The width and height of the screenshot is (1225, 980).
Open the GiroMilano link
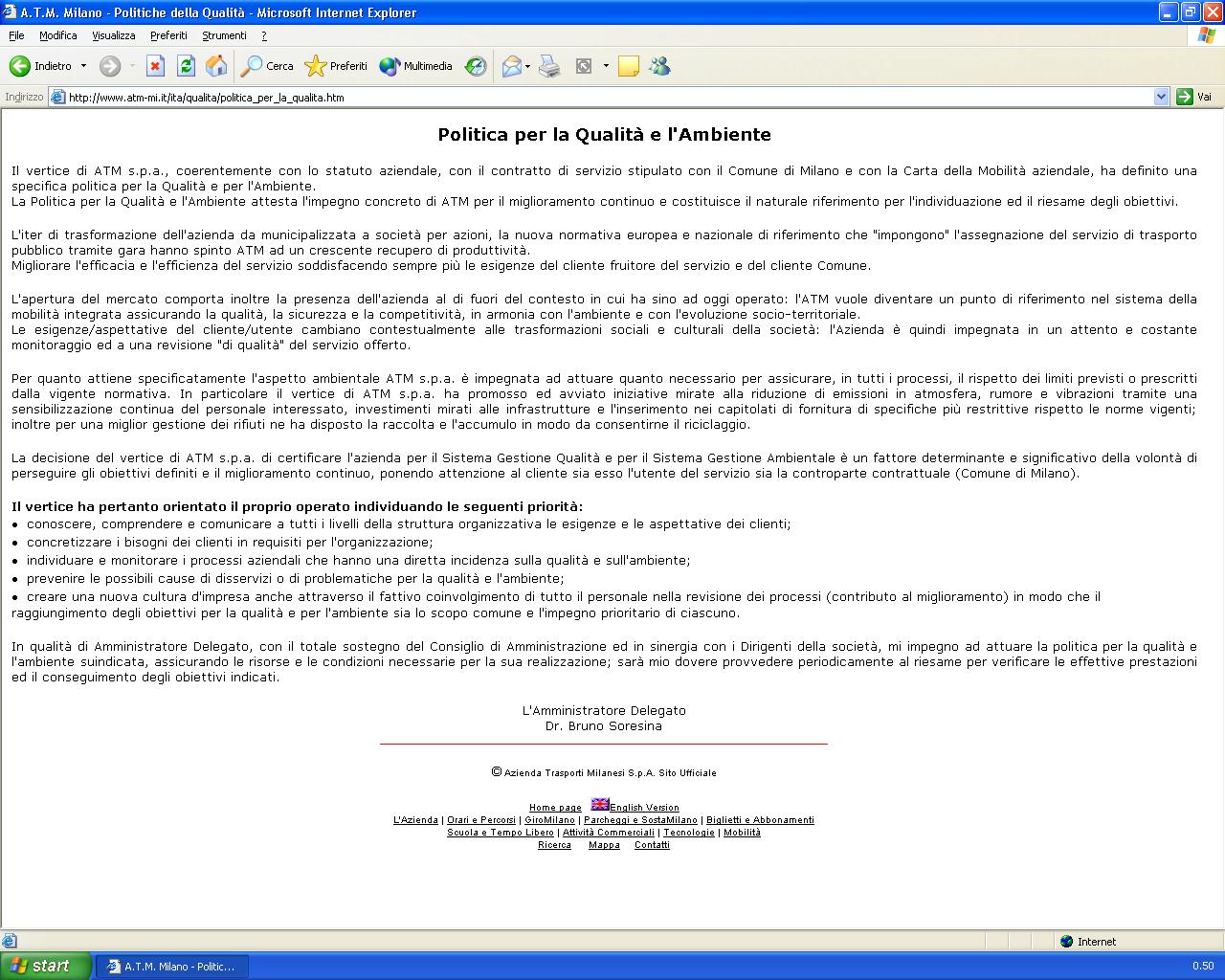coord(549,820)
